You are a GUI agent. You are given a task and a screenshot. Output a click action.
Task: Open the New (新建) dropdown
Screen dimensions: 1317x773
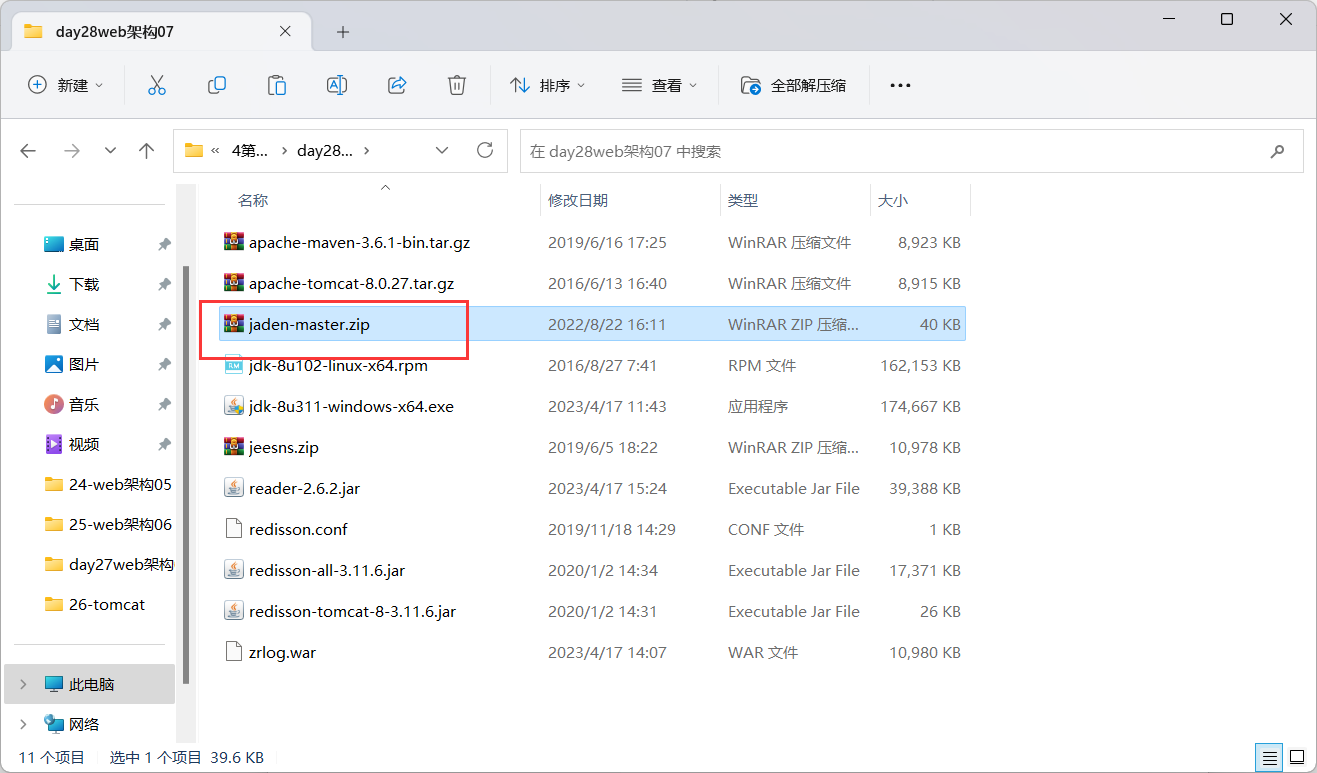pos(66,85)
